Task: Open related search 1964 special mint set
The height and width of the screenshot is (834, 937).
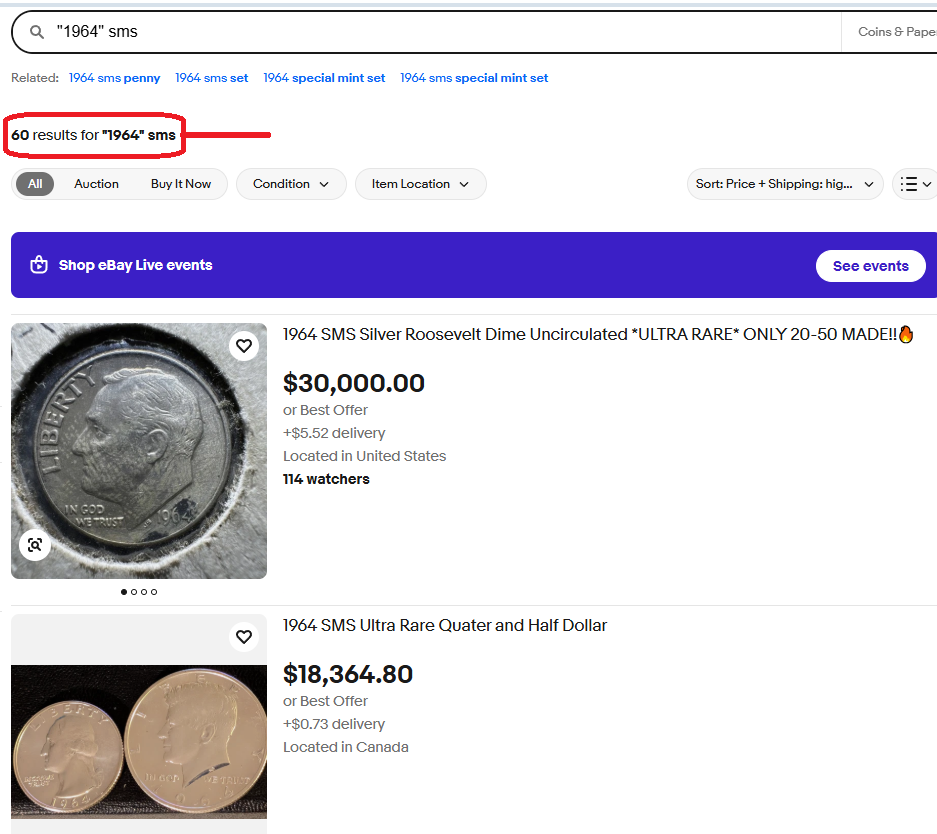Action: (x=324, y=78)
